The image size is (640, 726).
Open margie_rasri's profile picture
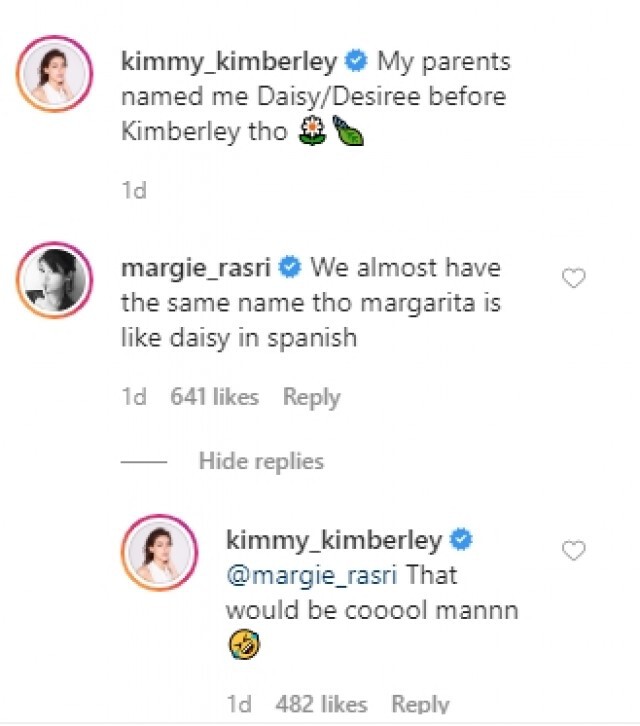click(56, 280)
